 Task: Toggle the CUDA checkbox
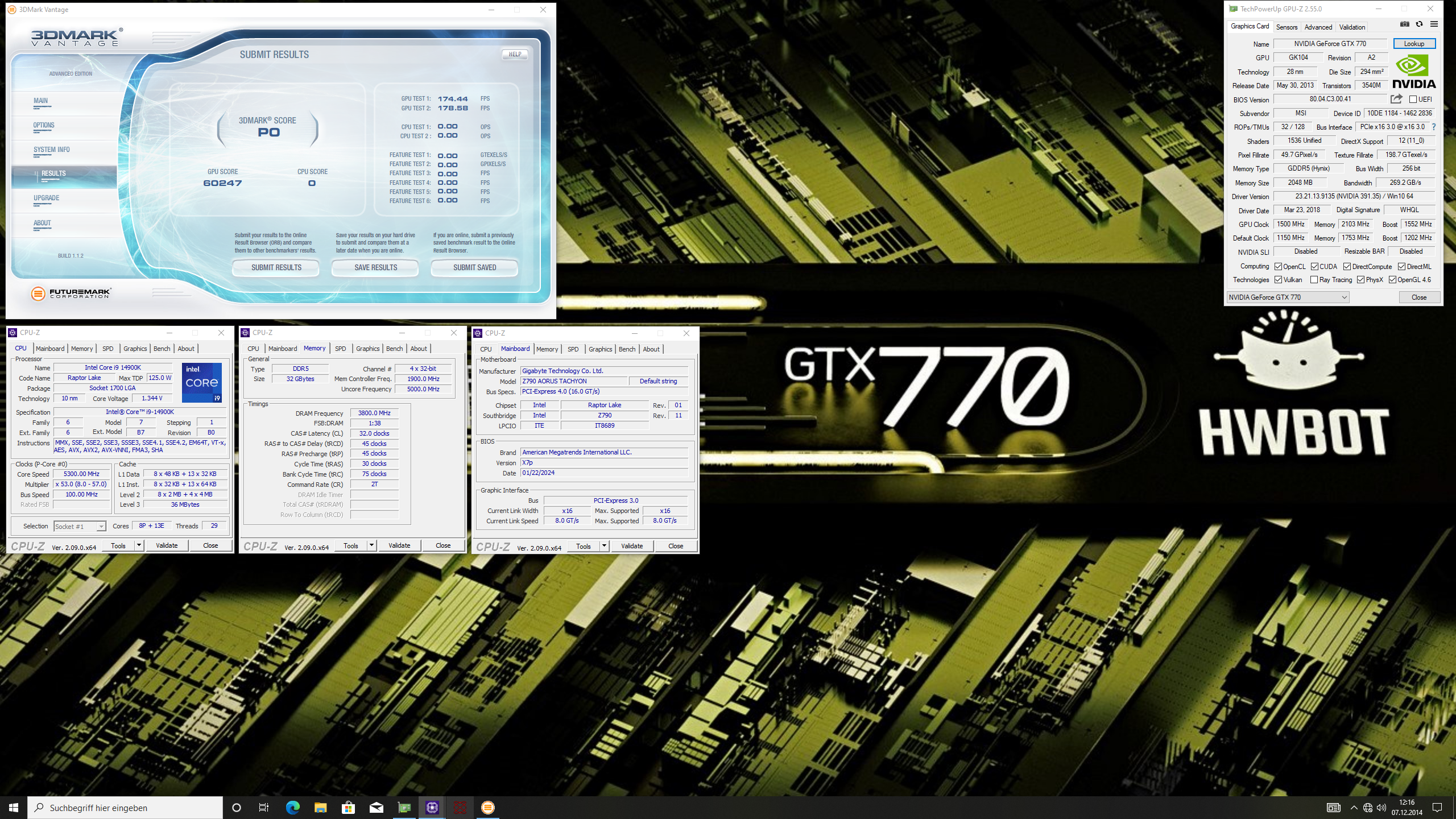[x=1314, y=267]
